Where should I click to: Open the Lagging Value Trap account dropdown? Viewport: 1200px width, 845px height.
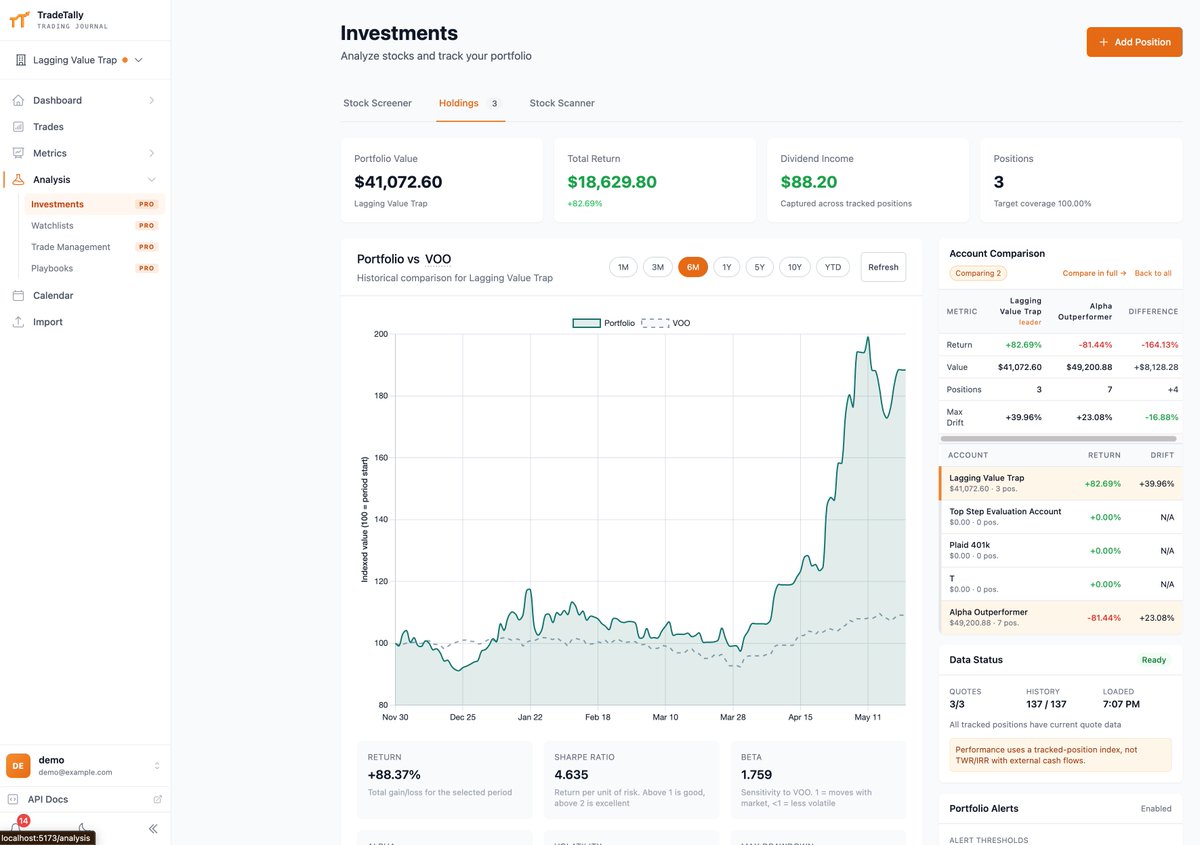coord(80,60)
